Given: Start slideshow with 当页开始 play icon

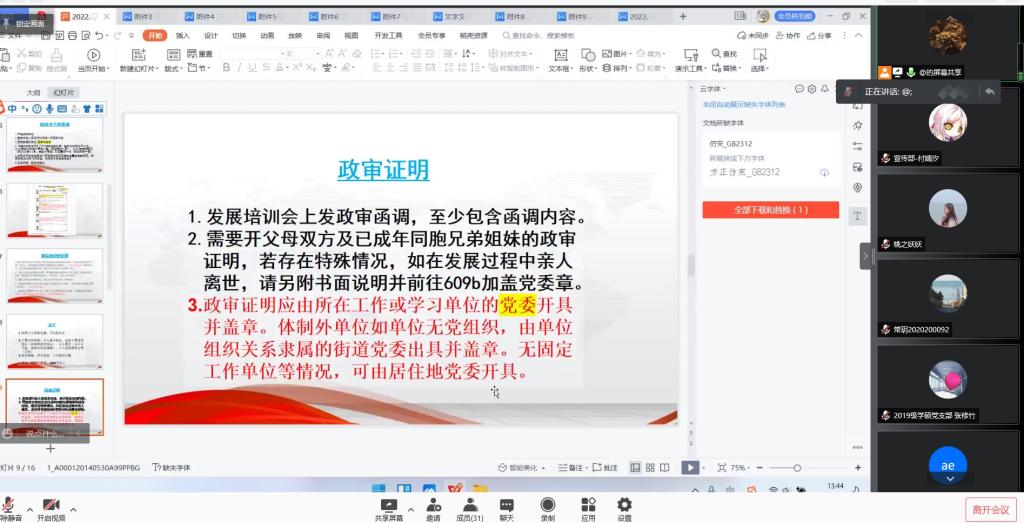Looking at the screenshot, I should [93, 55].
